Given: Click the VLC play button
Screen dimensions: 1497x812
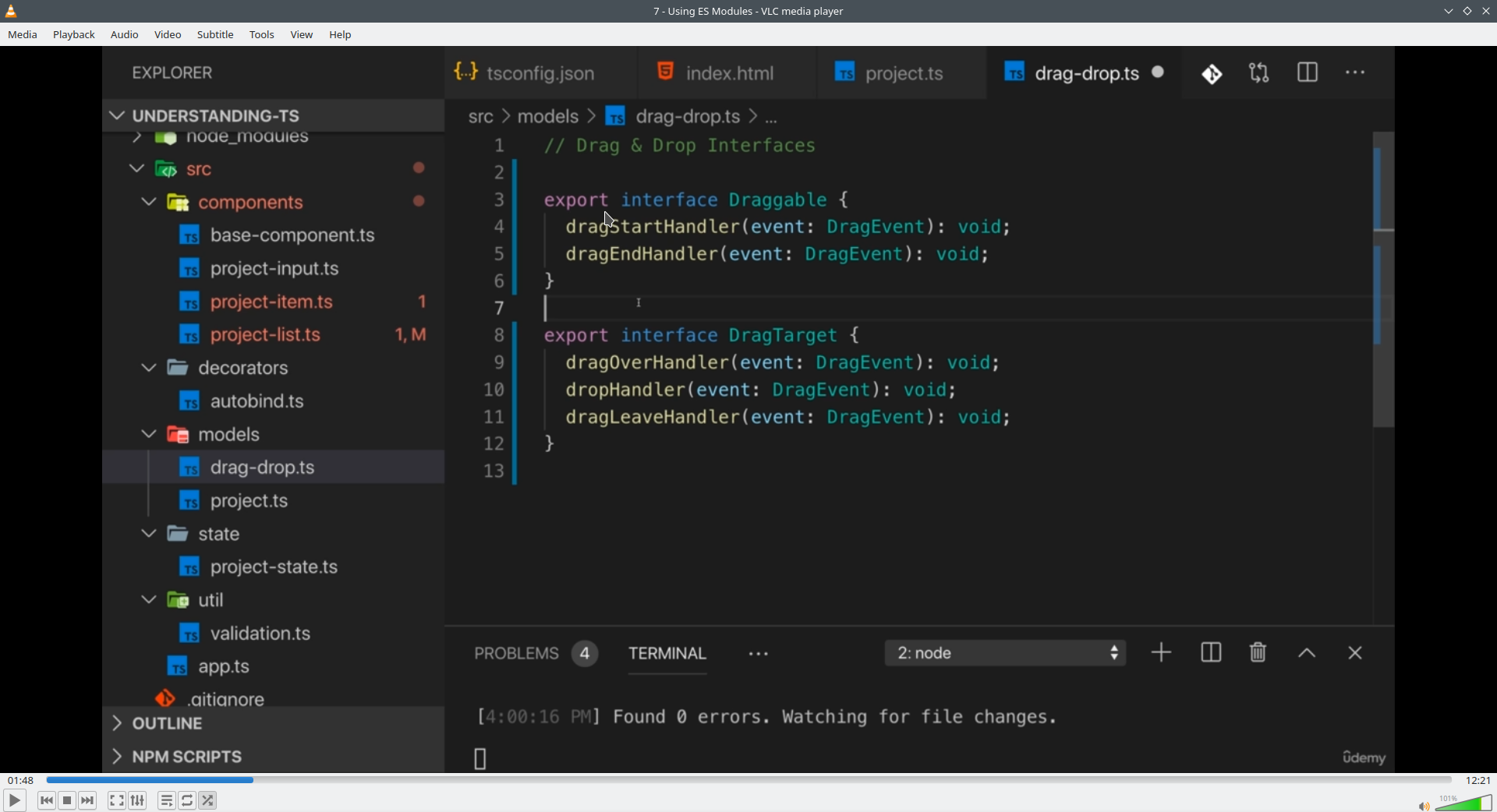Looking at the screenshot, I should click(x=14, y=800).
